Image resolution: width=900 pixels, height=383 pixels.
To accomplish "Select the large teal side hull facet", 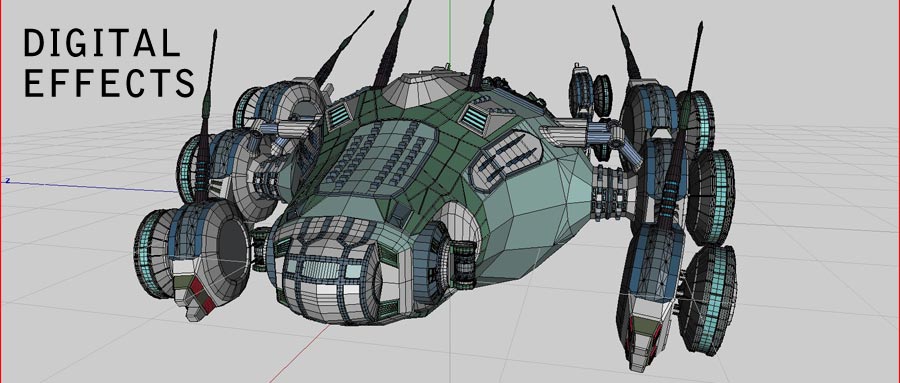I will pos(537,221).
